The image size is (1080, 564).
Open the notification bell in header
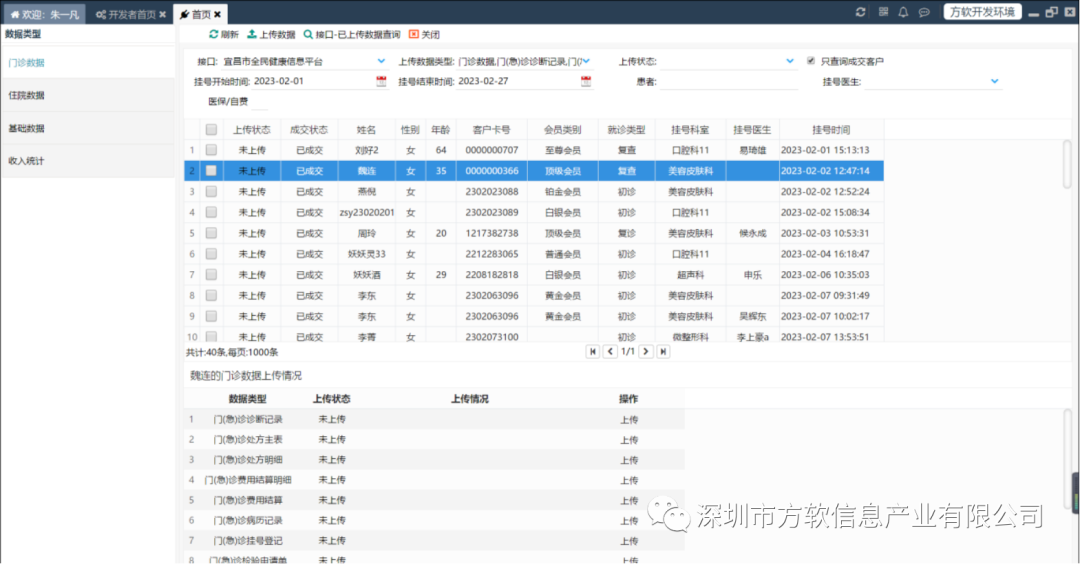[x=903, y=12]
